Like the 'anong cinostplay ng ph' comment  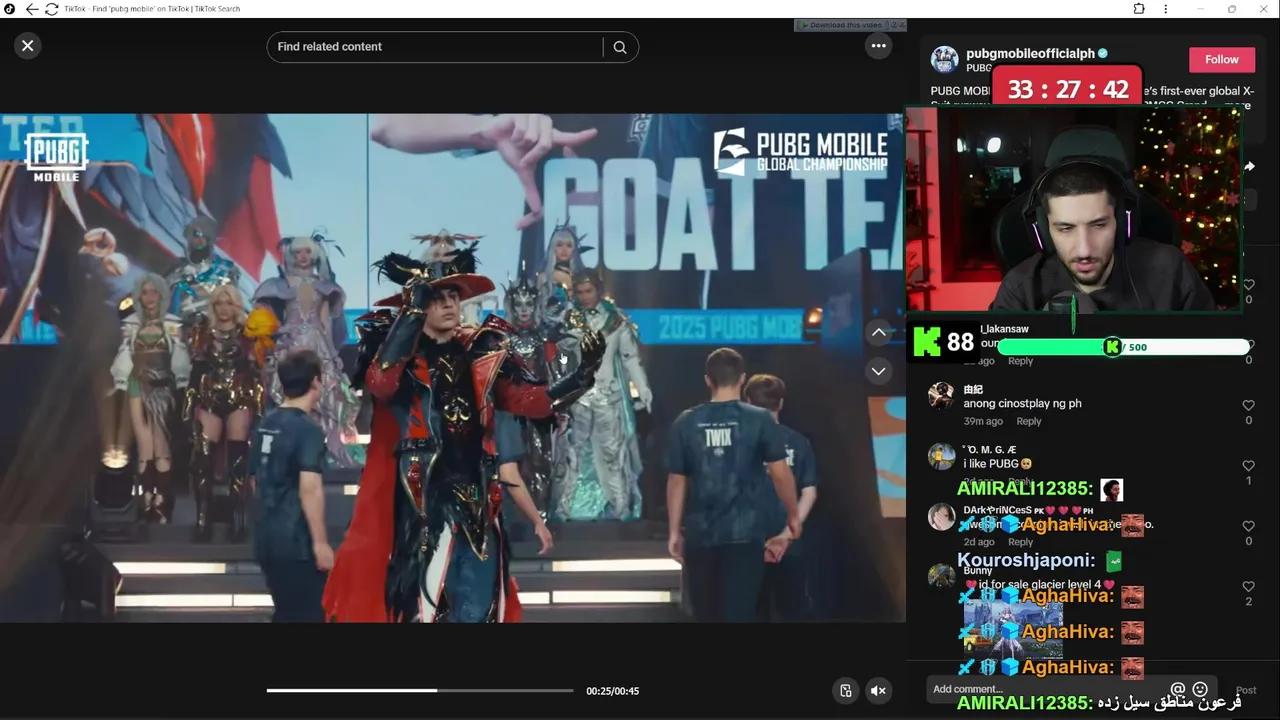click(x=1248, y=405)
